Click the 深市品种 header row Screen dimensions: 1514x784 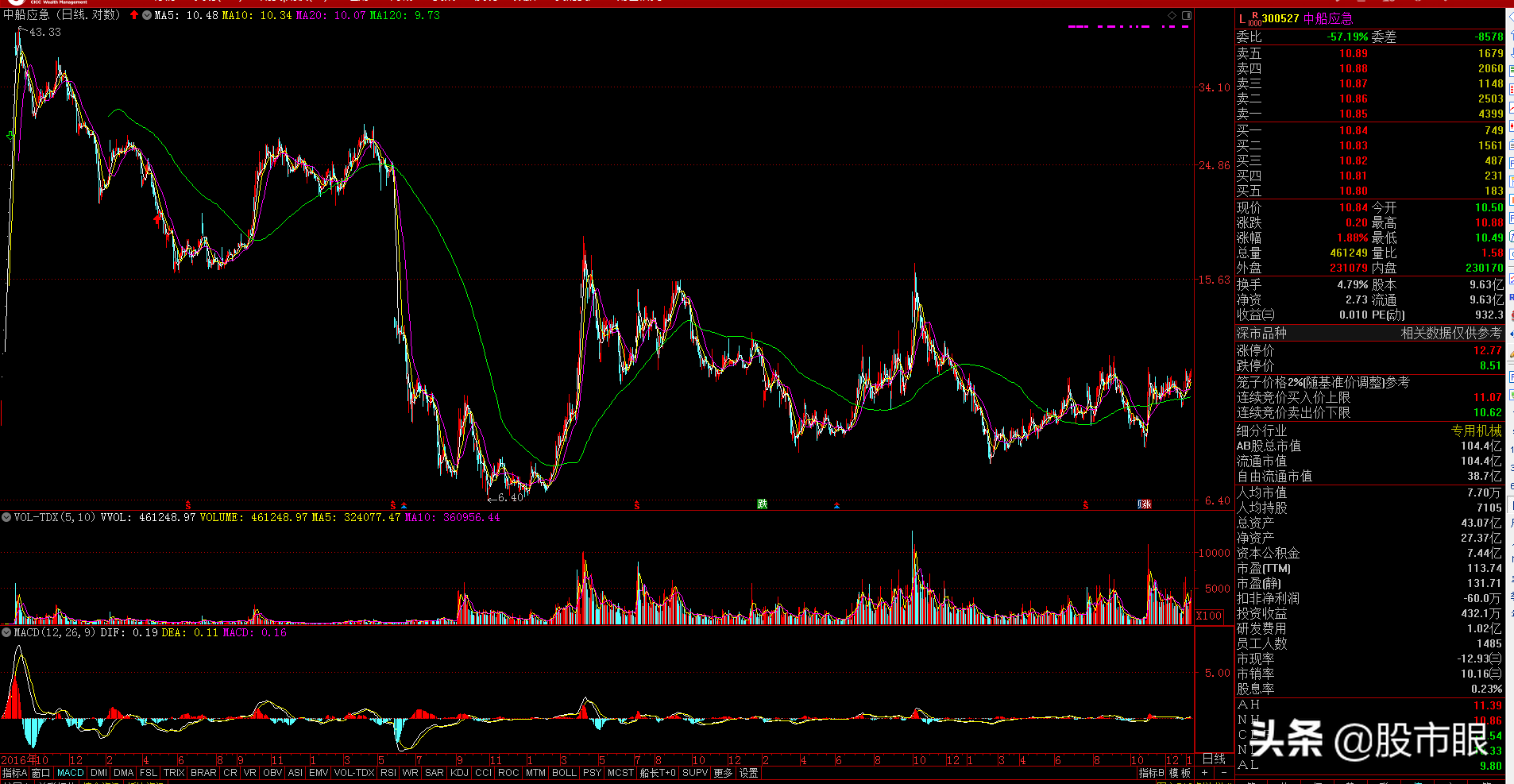pyautogui.click(x=1369, y=334)
